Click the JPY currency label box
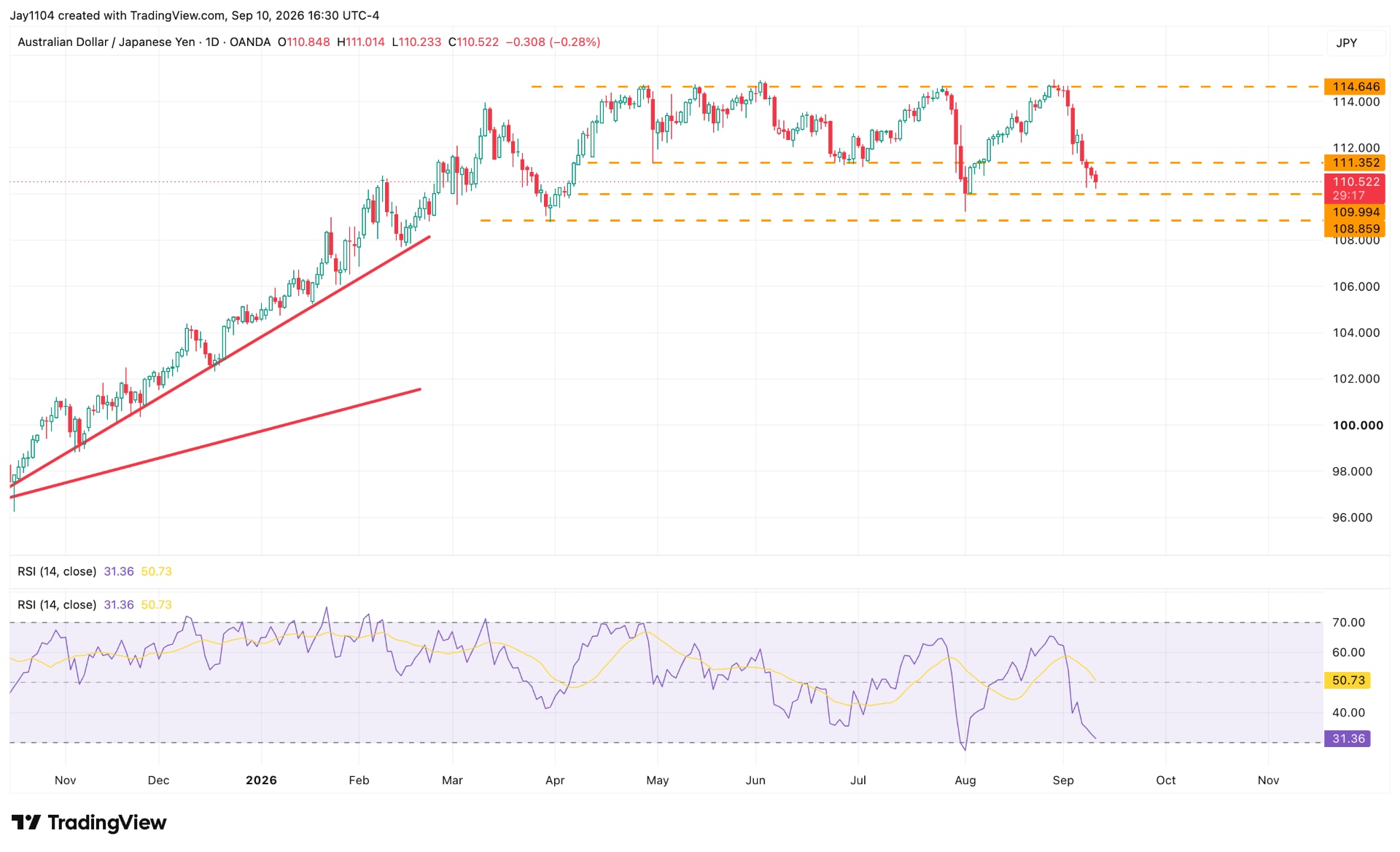Image resolution: width=1400 pixels, height=852 pixels. pos(1356,43)
